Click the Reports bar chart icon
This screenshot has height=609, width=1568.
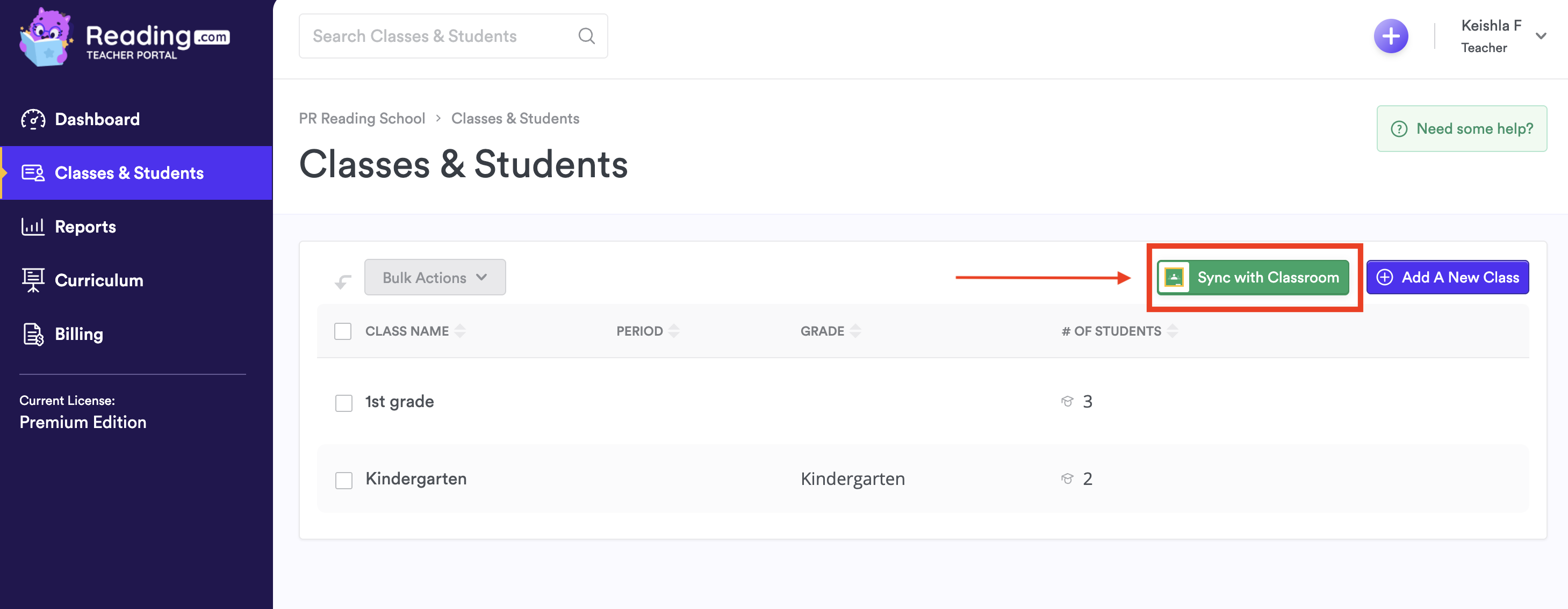33,226
